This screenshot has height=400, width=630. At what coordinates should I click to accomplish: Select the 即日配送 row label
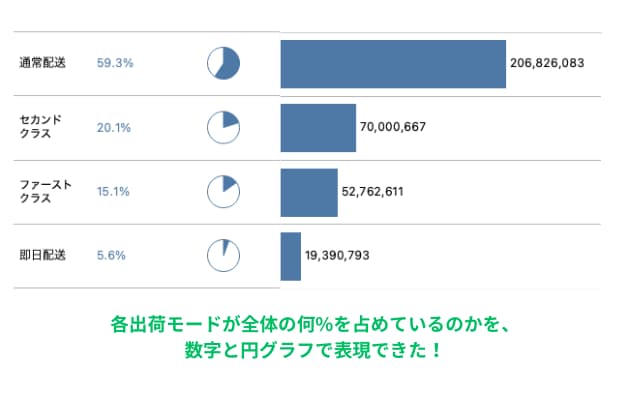42,255
